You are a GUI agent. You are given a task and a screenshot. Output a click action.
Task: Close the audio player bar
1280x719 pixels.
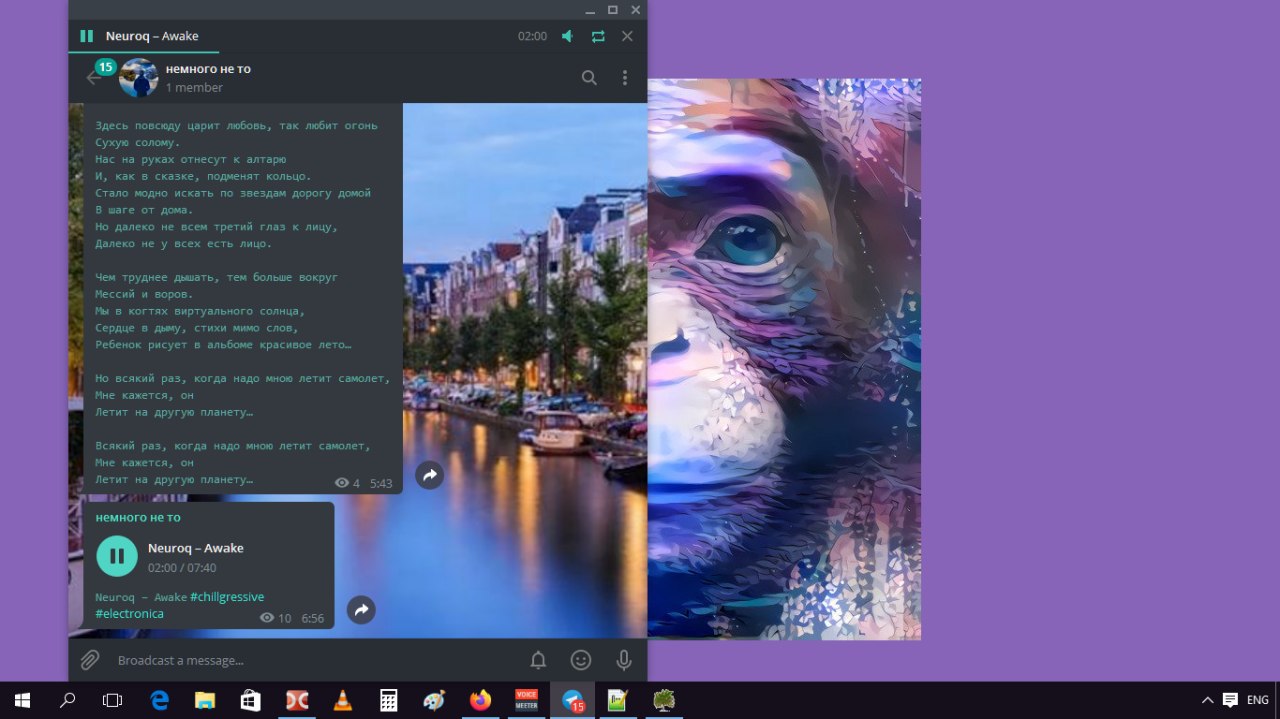627,36
